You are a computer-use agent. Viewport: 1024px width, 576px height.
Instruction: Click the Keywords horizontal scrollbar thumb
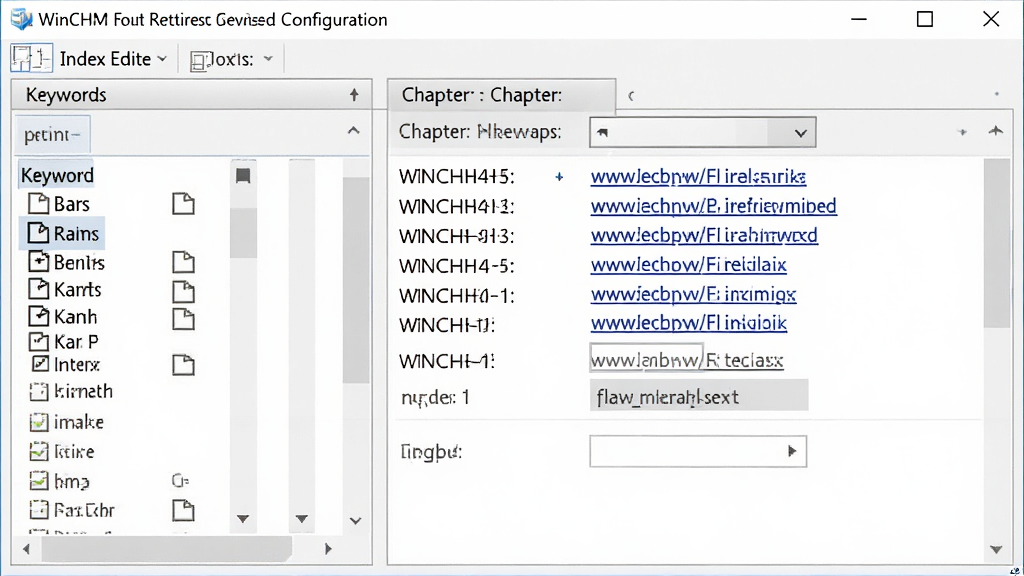click(x=167, y=549)
